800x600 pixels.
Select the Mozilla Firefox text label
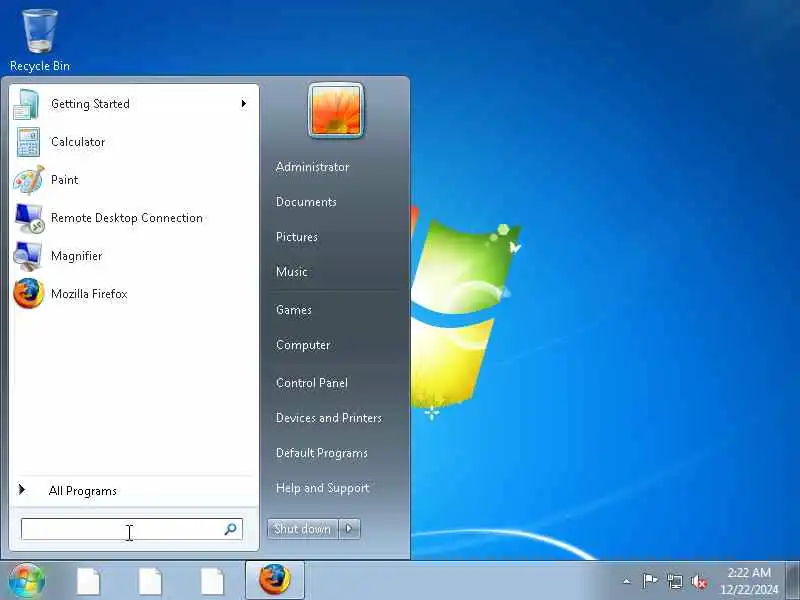point(89,294)
